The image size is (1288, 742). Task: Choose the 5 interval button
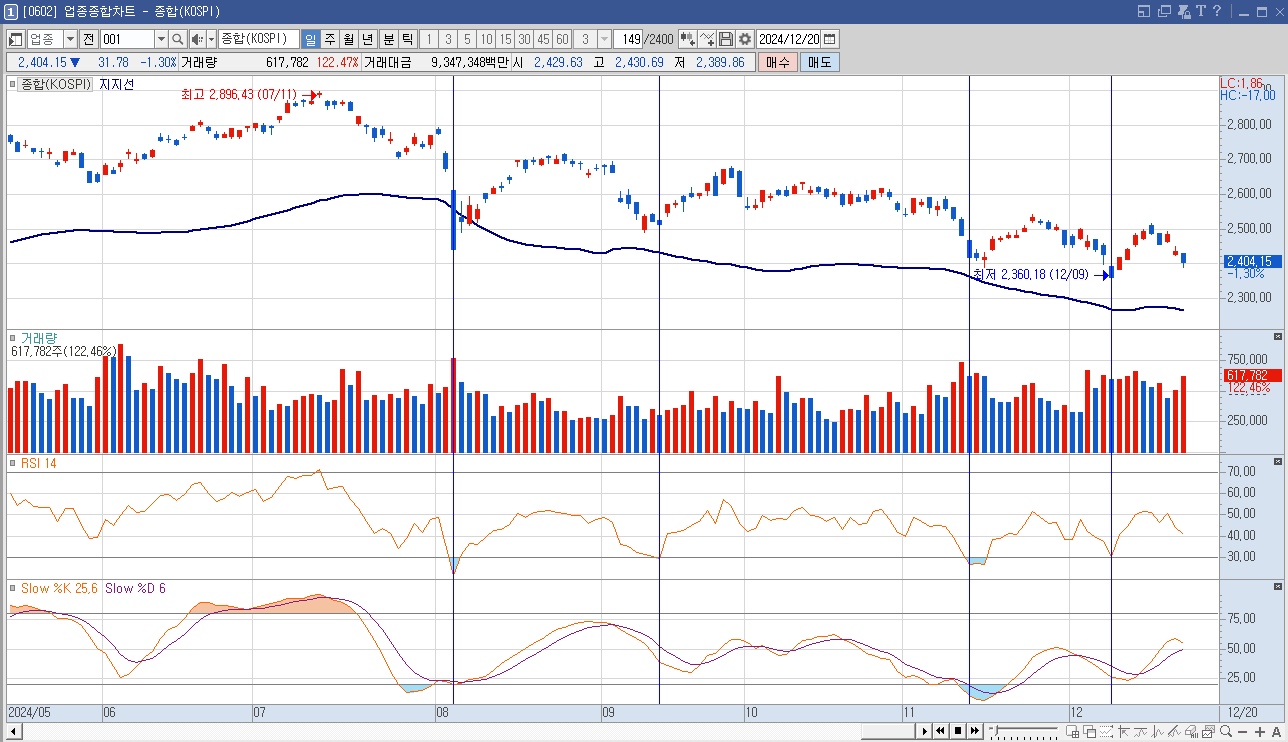(x=467, y=39)
